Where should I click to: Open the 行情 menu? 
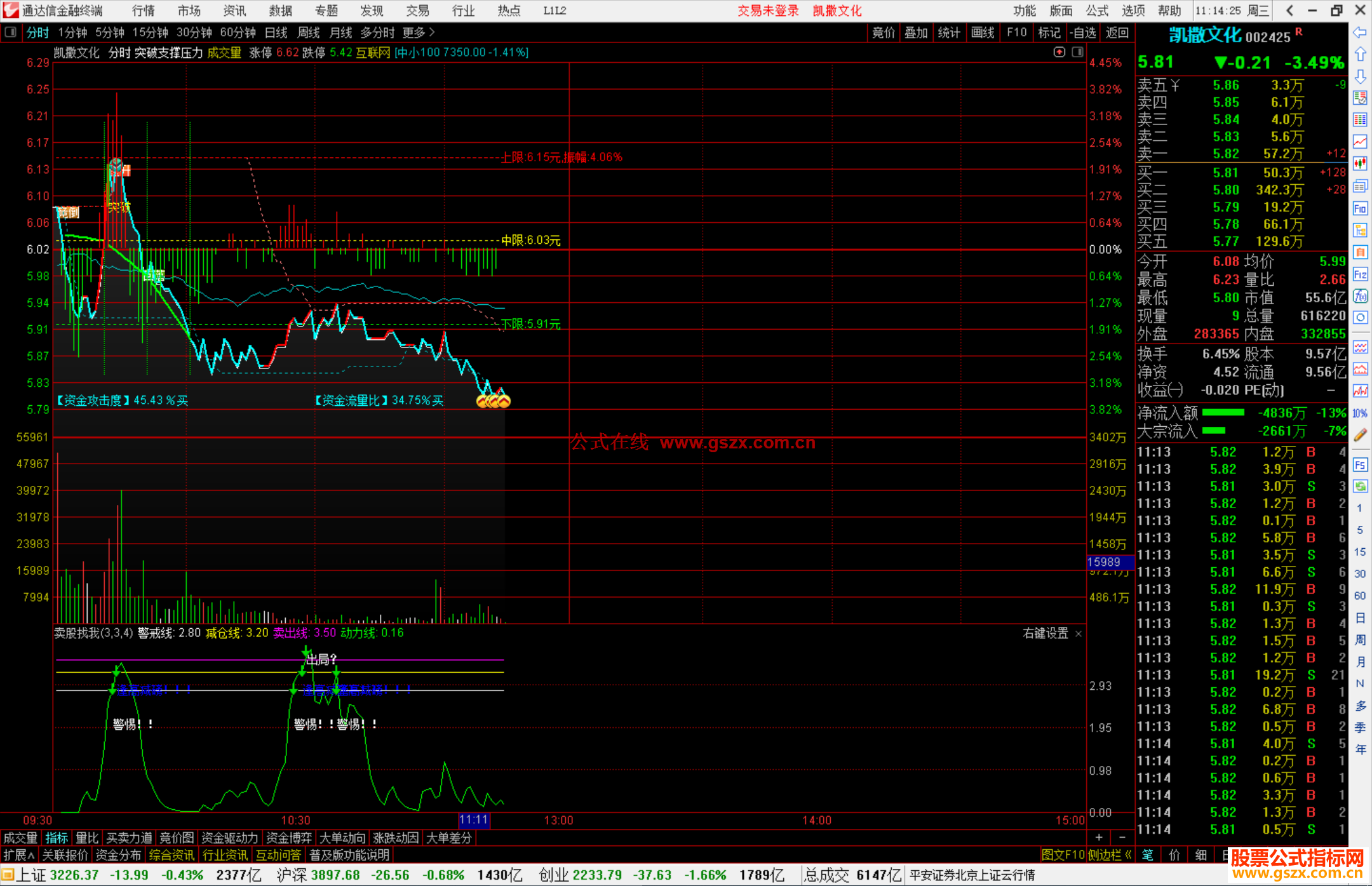tap(143, 11)
